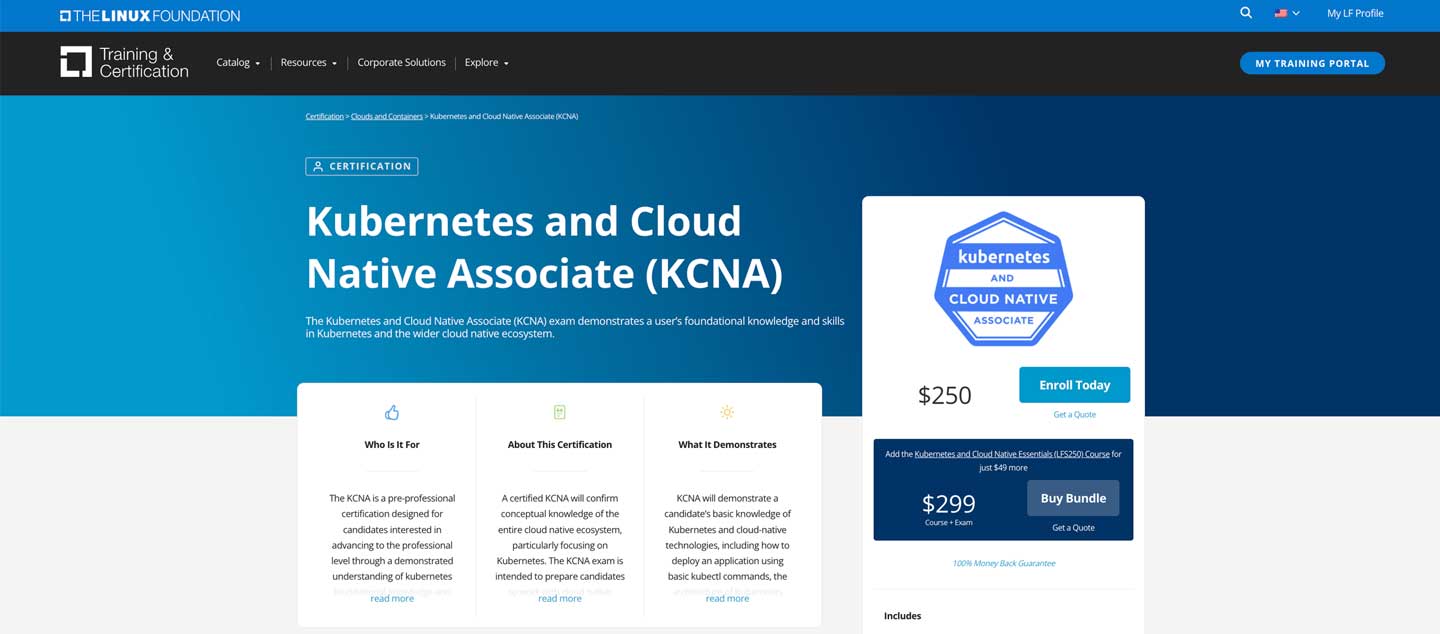1440x634 pixels.
Task: Open the Certification breadcrumb link
Action: (324, 116)
